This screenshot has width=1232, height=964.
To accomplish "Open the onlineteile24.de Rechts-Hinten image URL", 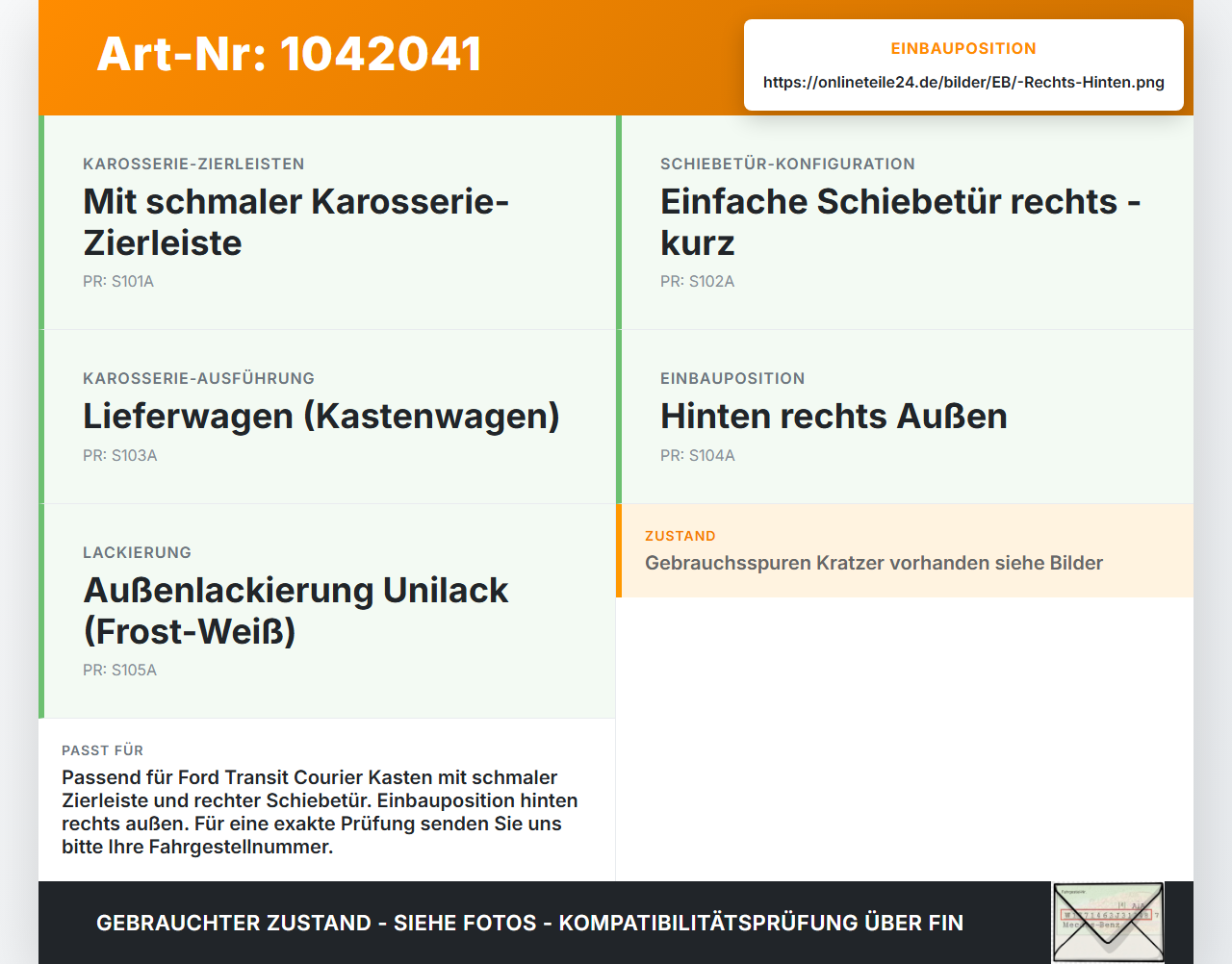I will 963,83.
